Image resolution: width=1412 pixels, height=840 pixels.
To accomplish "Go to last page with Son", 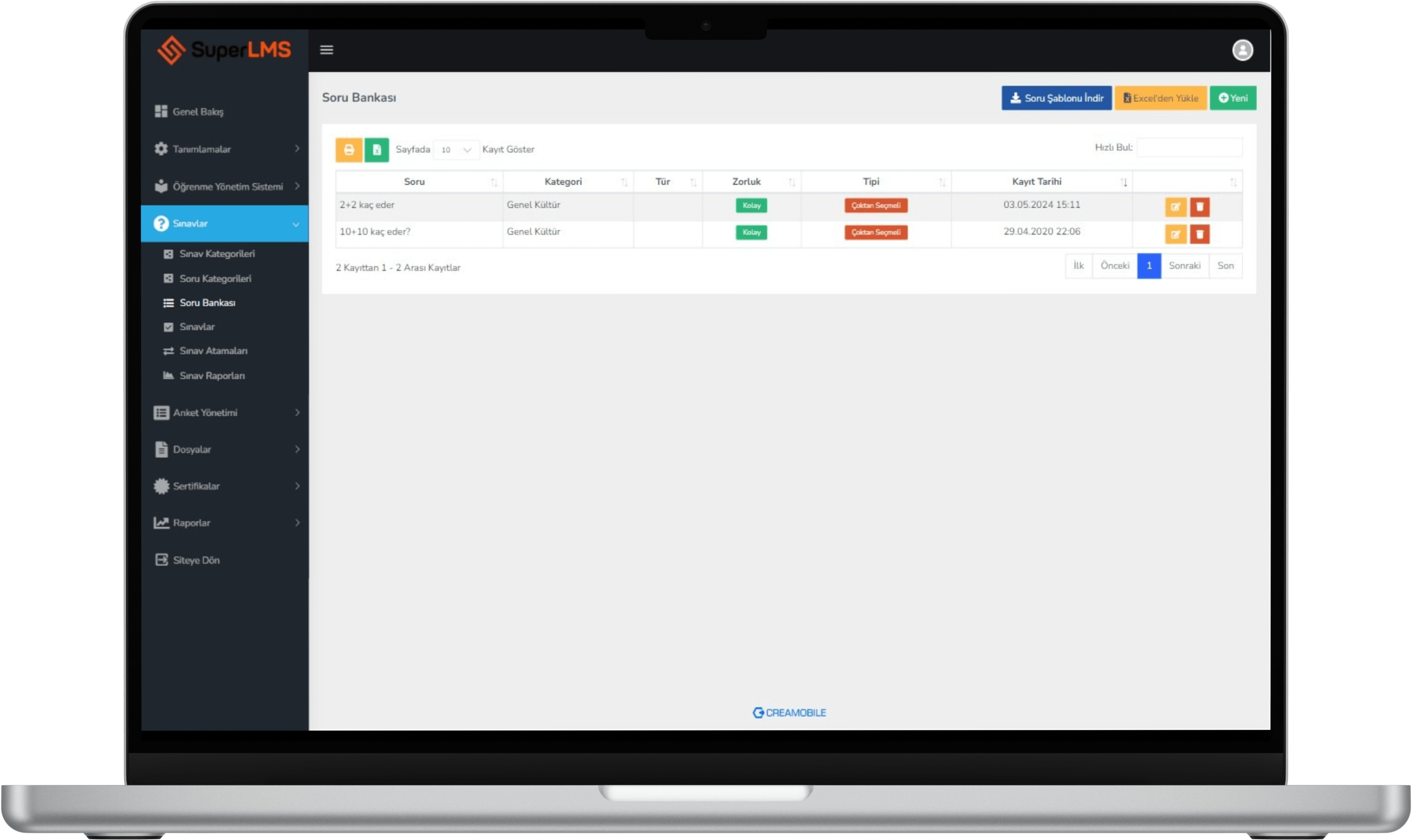I will point(1225,265).
